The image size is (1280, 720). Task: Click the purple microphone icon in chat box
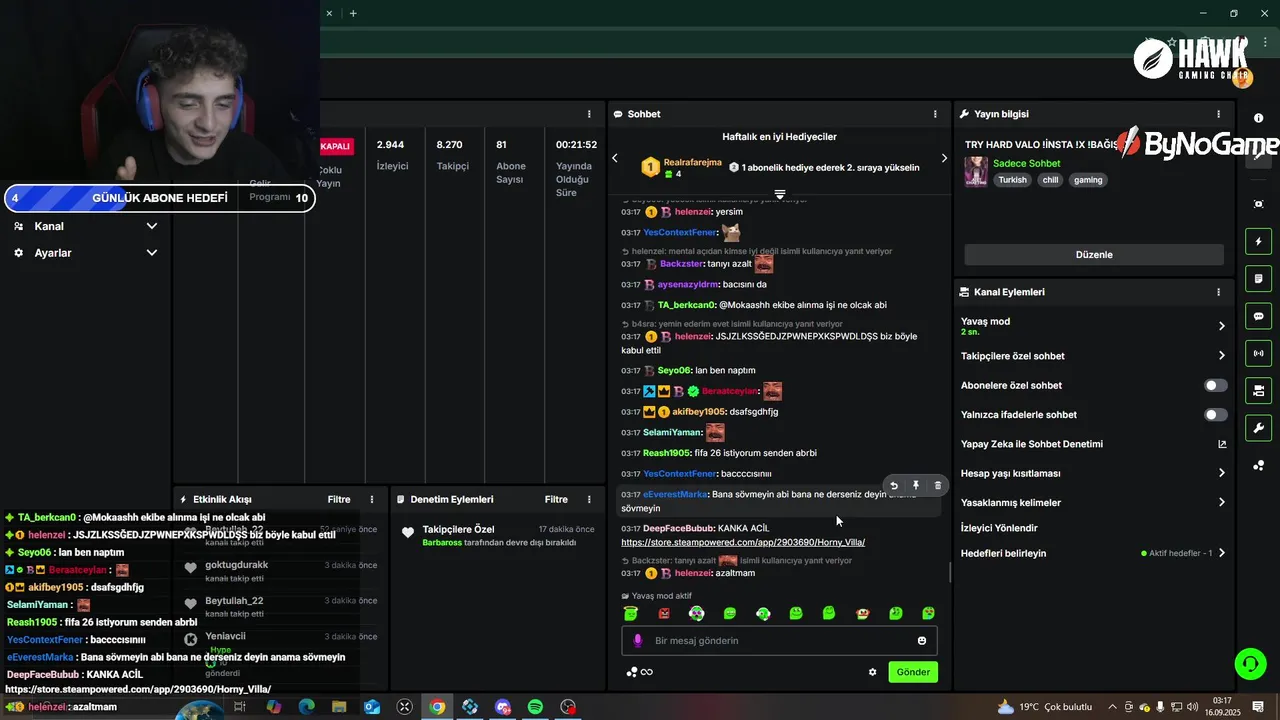coord(638,640)
